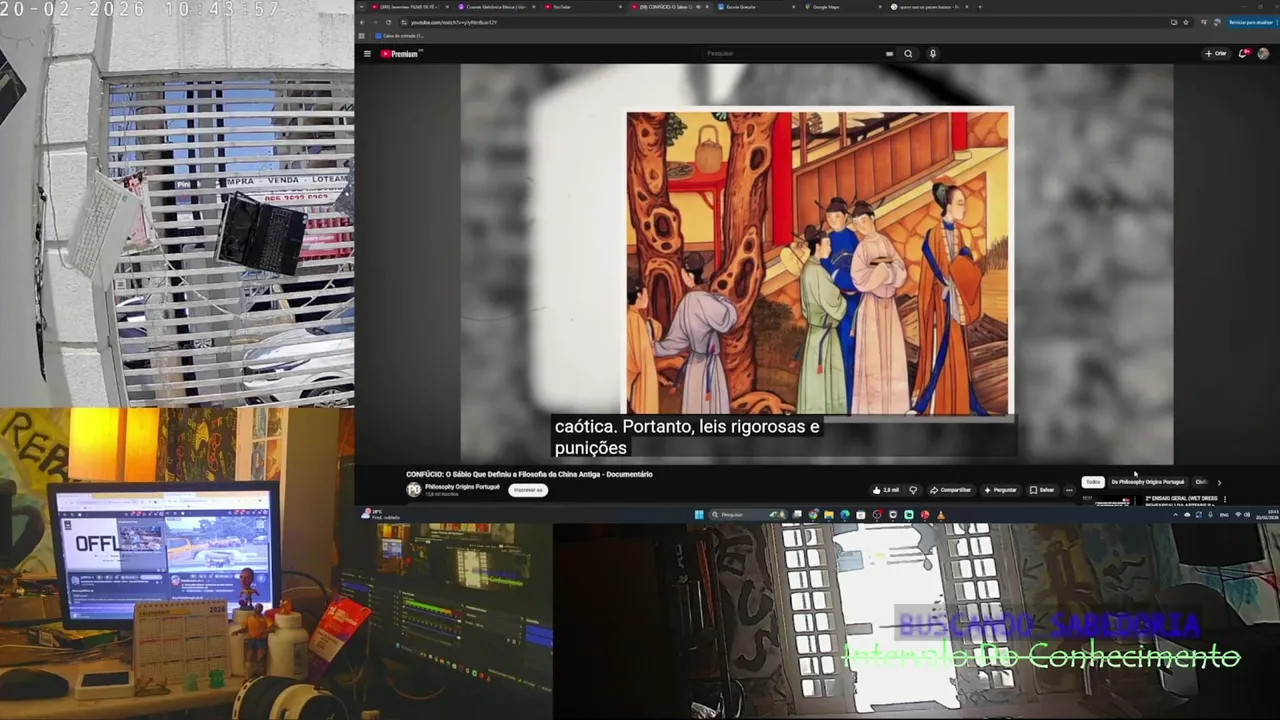Open the Philosophy Origins Português channel name
Image resolution: width=1280 pixels, height=720 pixels.
tap(462, 487)
